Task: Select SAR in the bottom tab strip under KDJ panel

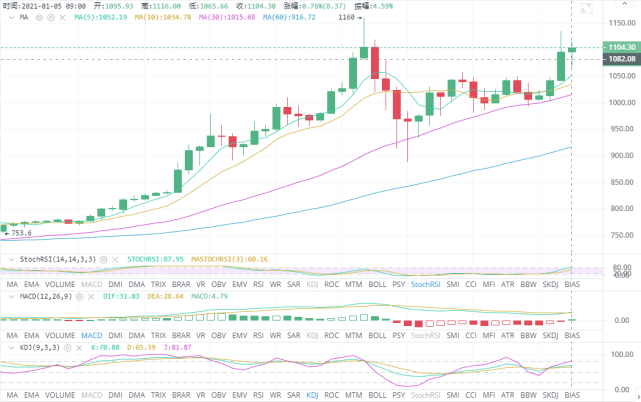Action: pyautogui.click(x=294, y=395)
